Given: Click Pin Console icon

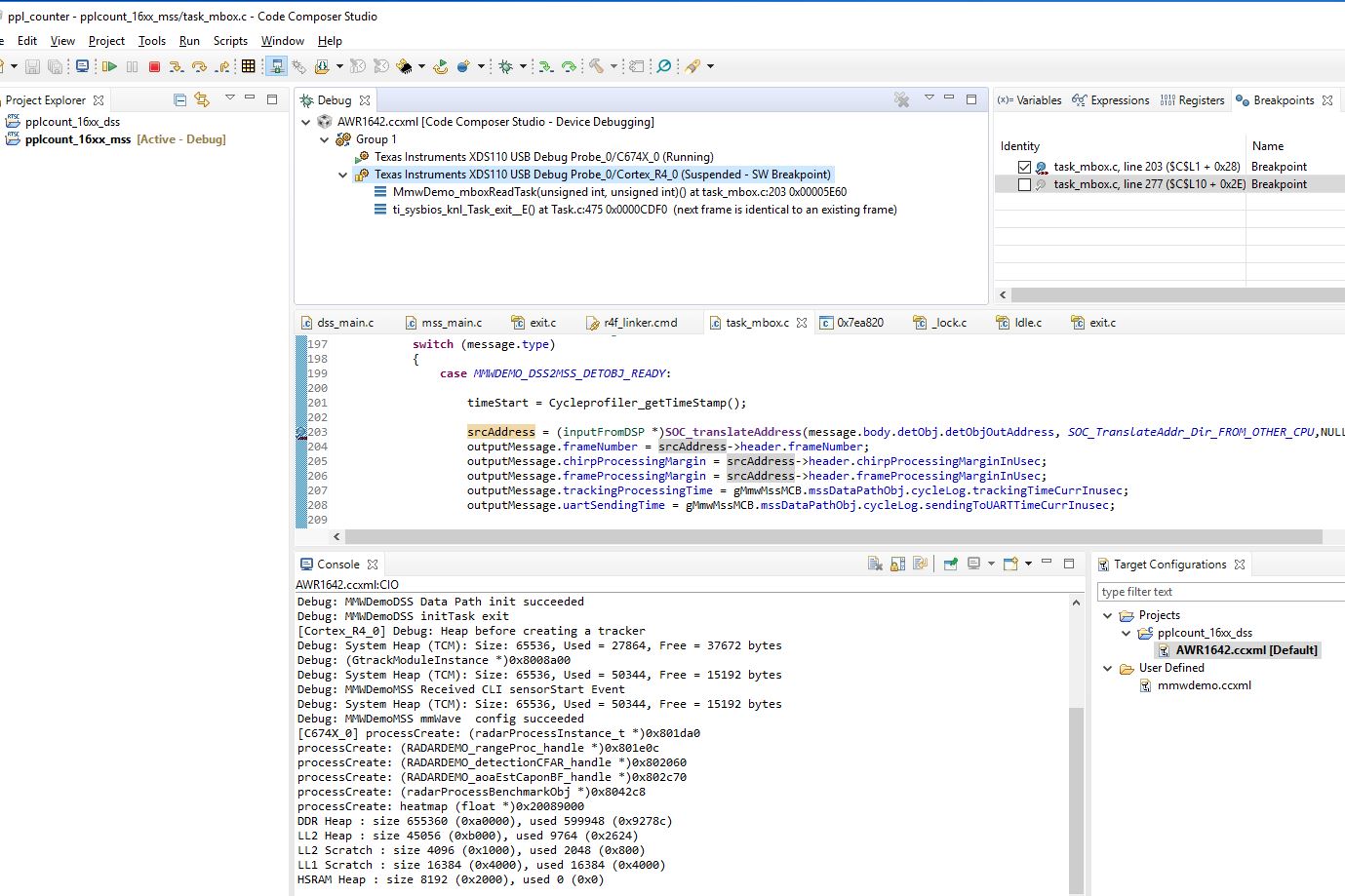Looking at the screenshot, I should pos(950,564).
